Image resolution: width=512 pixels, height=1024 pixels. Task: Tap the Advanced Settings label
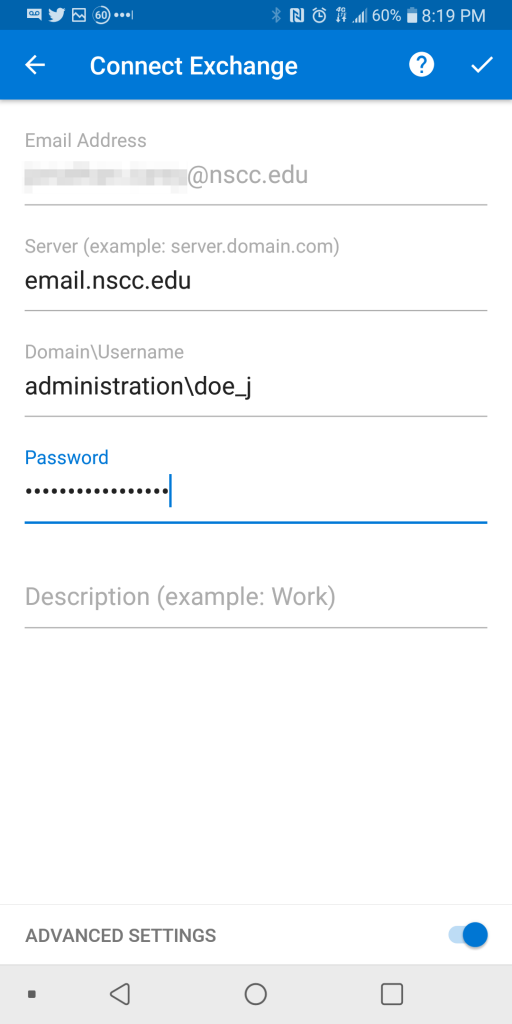click(x=120, y=935)
